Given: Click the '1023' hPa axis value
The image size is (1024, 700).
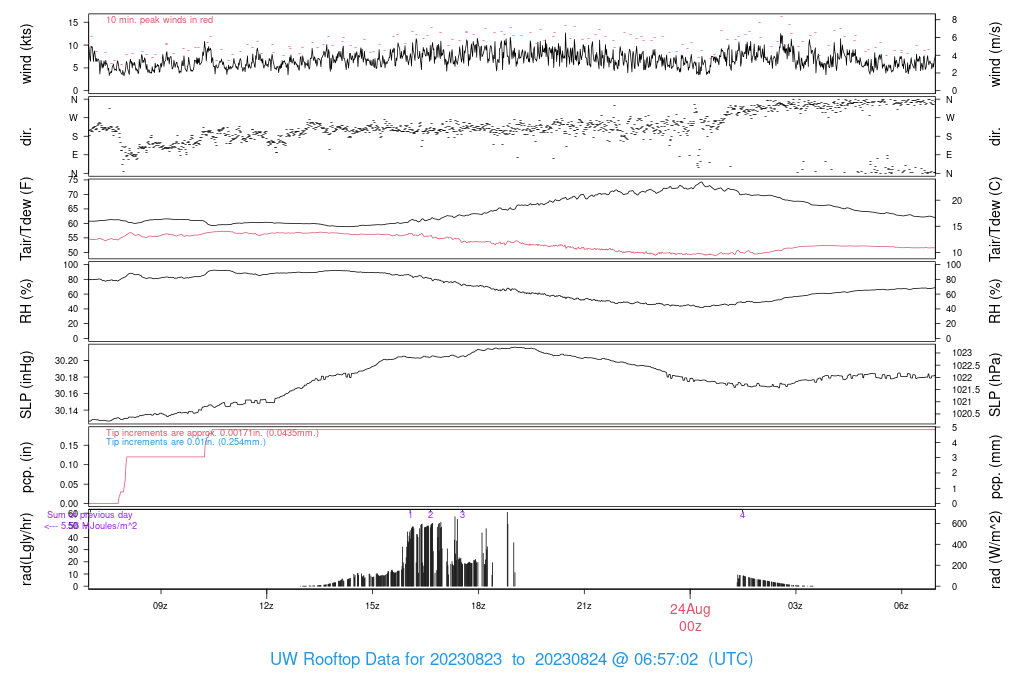Looking at the screenshot, I should (962, 353).
